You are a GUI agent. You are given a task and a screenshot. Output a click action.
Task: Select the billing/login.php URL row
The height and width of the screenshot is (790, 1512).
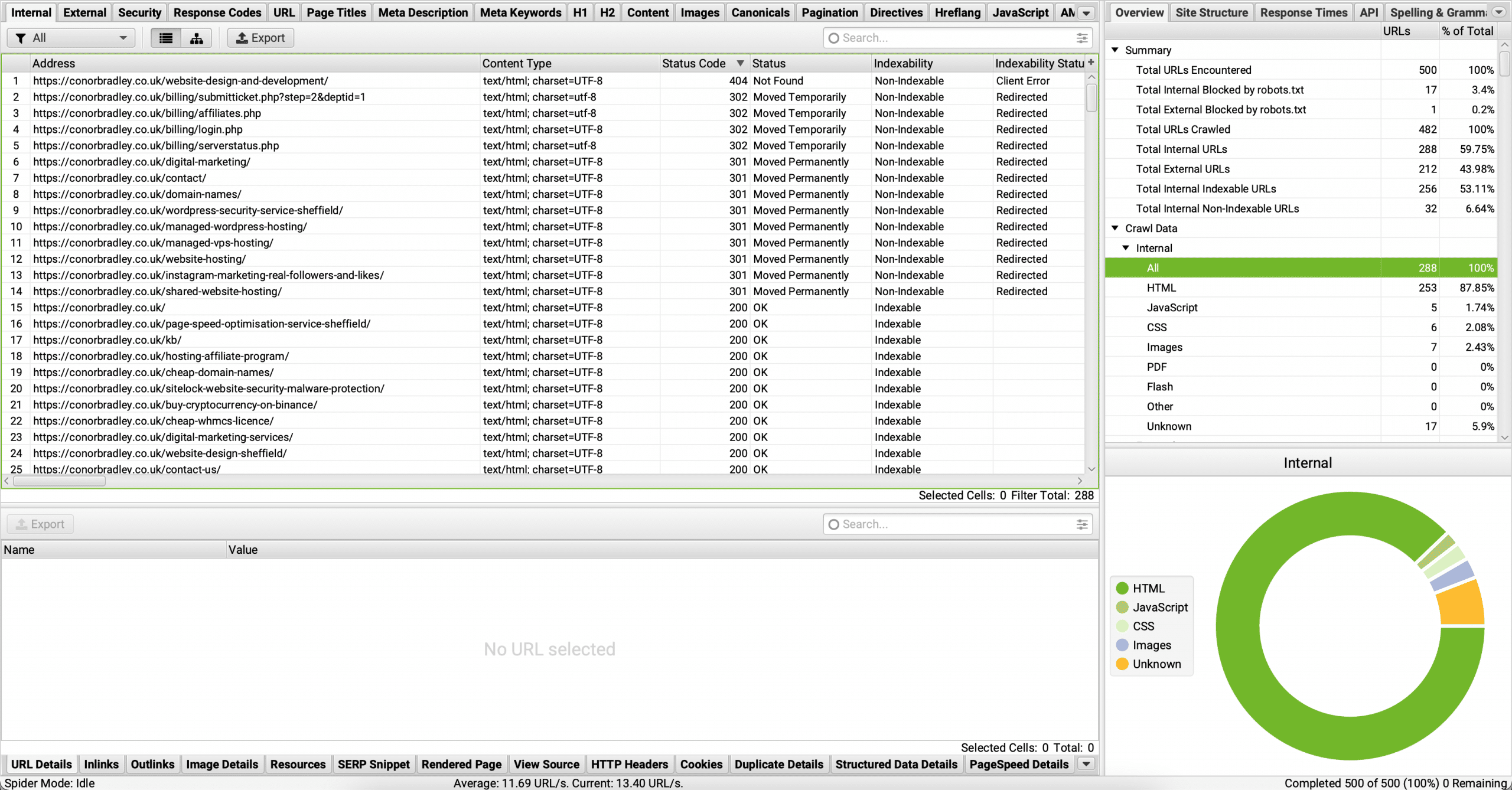pyautogui.click(x=543, y=129)
